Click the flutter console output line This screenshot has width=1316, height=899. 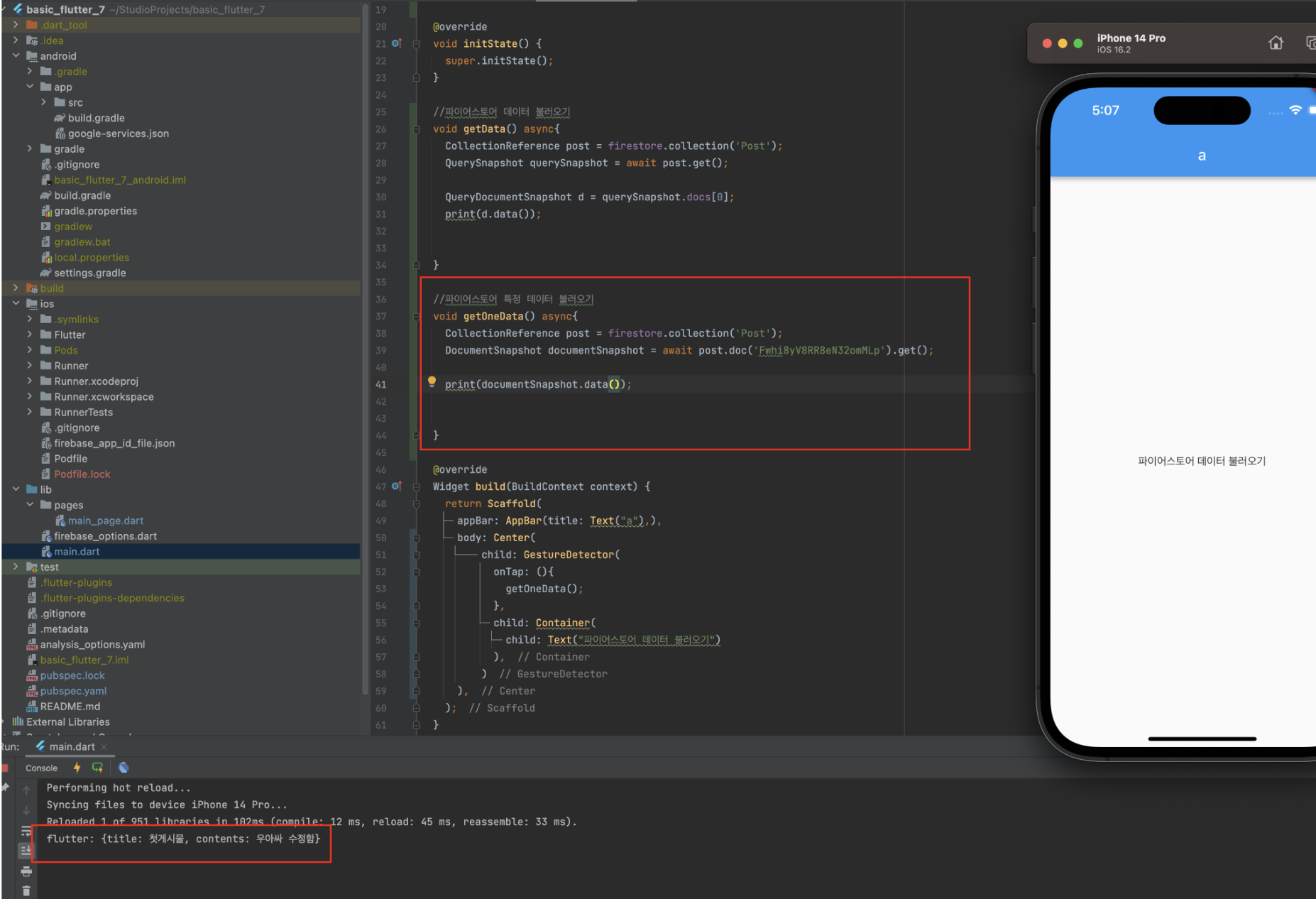(x=183, y=839)
